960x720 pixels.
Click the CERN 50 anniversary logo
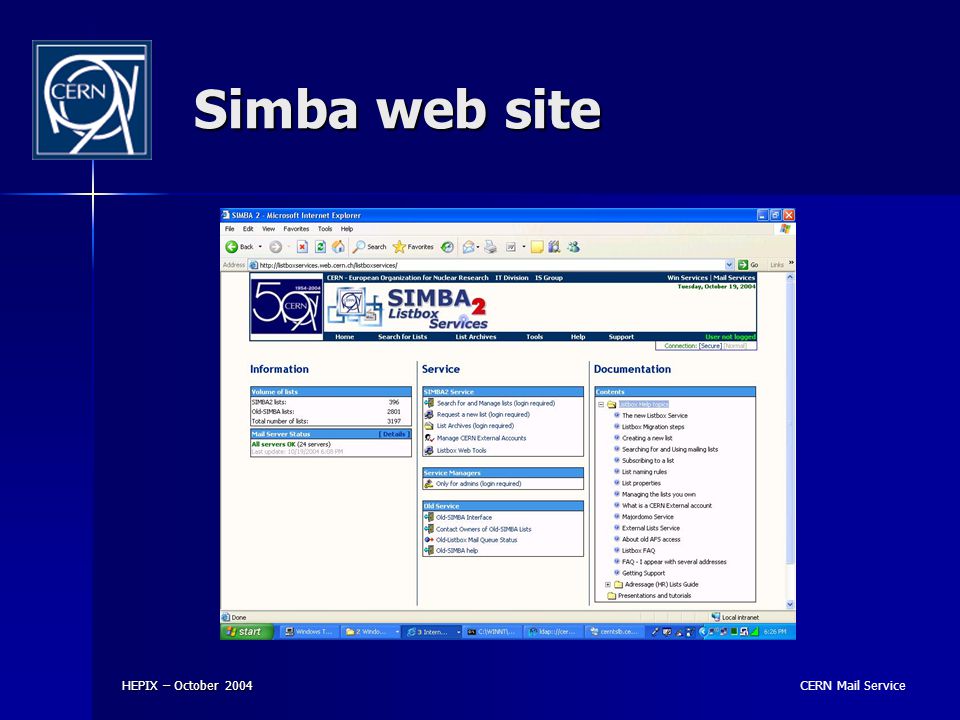coord(286,307)
